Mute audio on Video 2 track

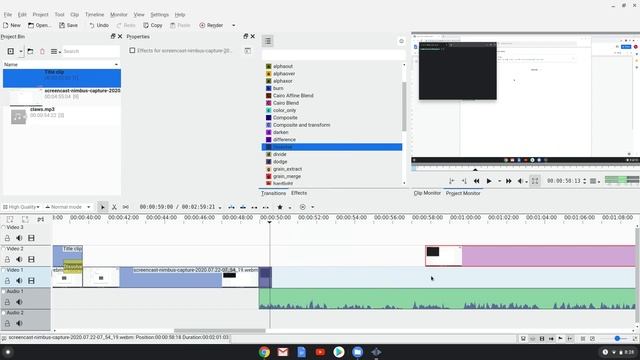click(19, 259)
